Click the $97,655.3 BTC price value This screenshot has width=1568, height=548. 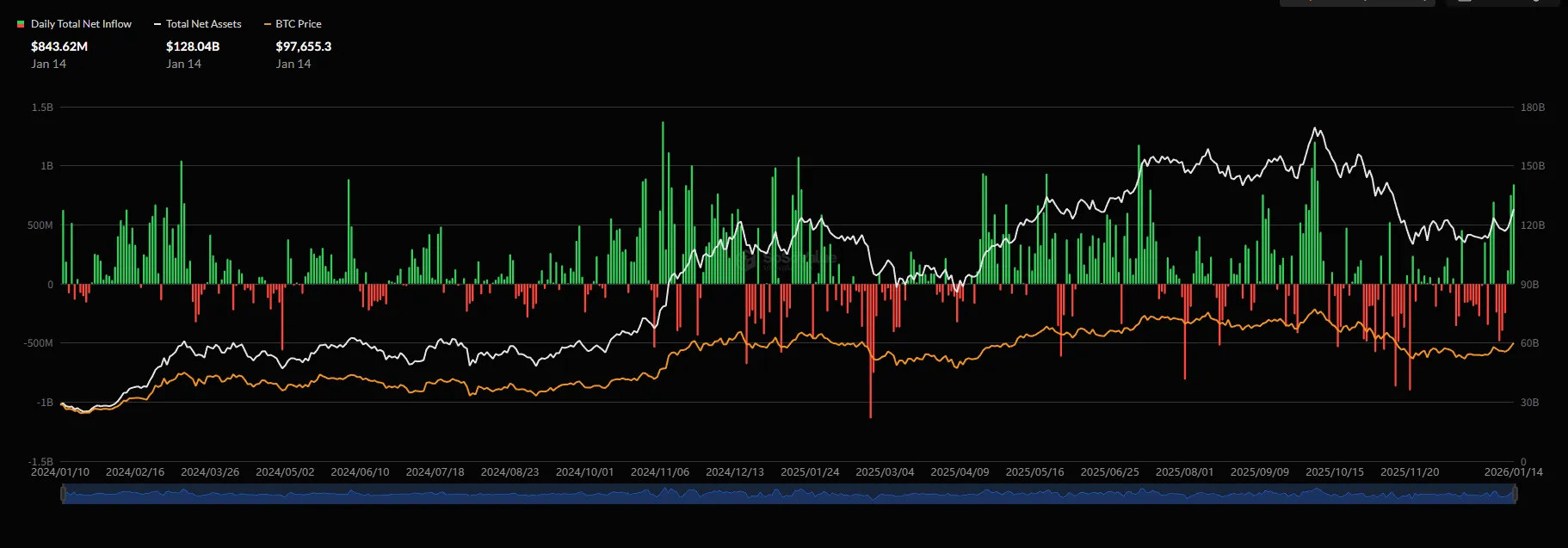tap(303, 46)
